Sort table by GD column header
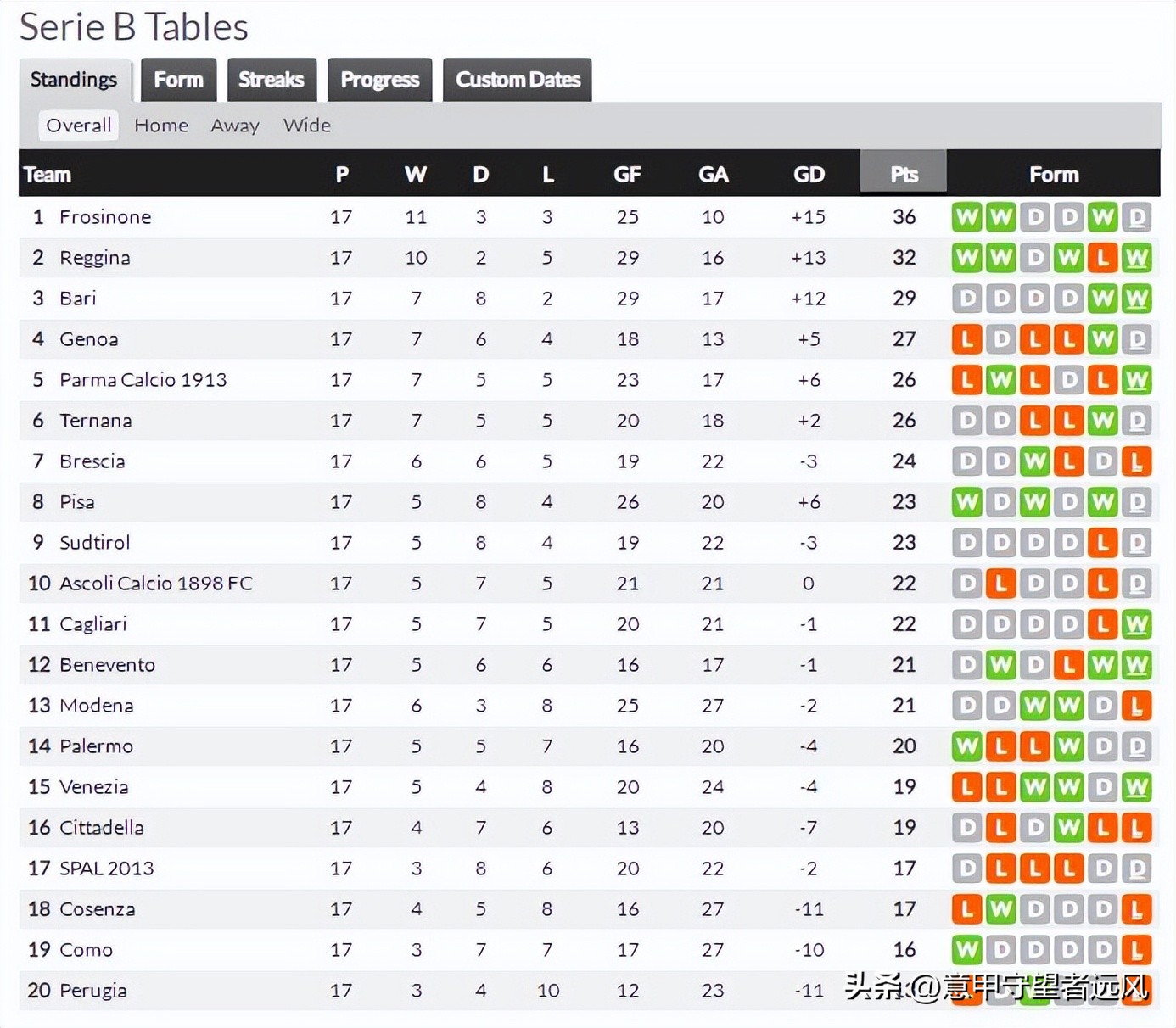The image size is (1176, 1028). tap(808, 175)
